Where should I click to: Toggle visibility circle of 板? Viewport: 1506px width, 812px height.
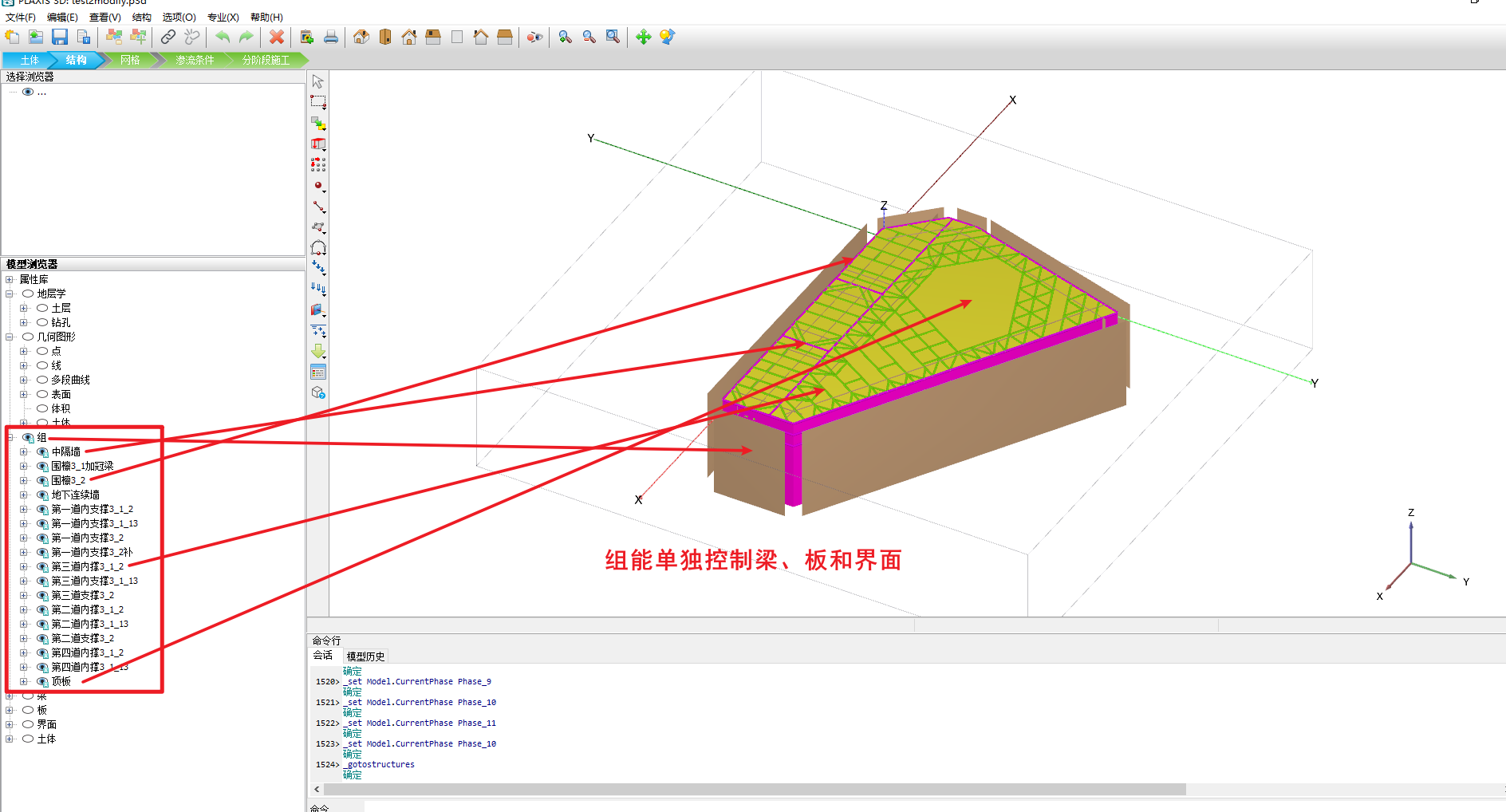pos(28,710)
